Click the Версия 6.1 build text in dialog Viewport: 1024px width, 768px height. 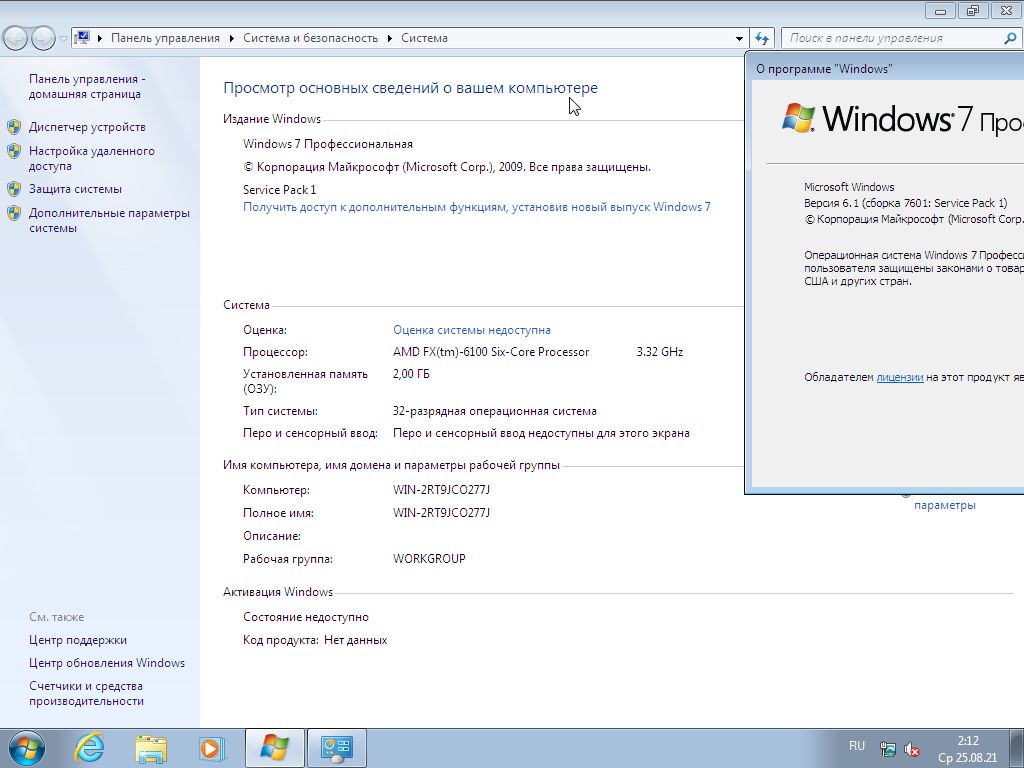tap(906, 203)
